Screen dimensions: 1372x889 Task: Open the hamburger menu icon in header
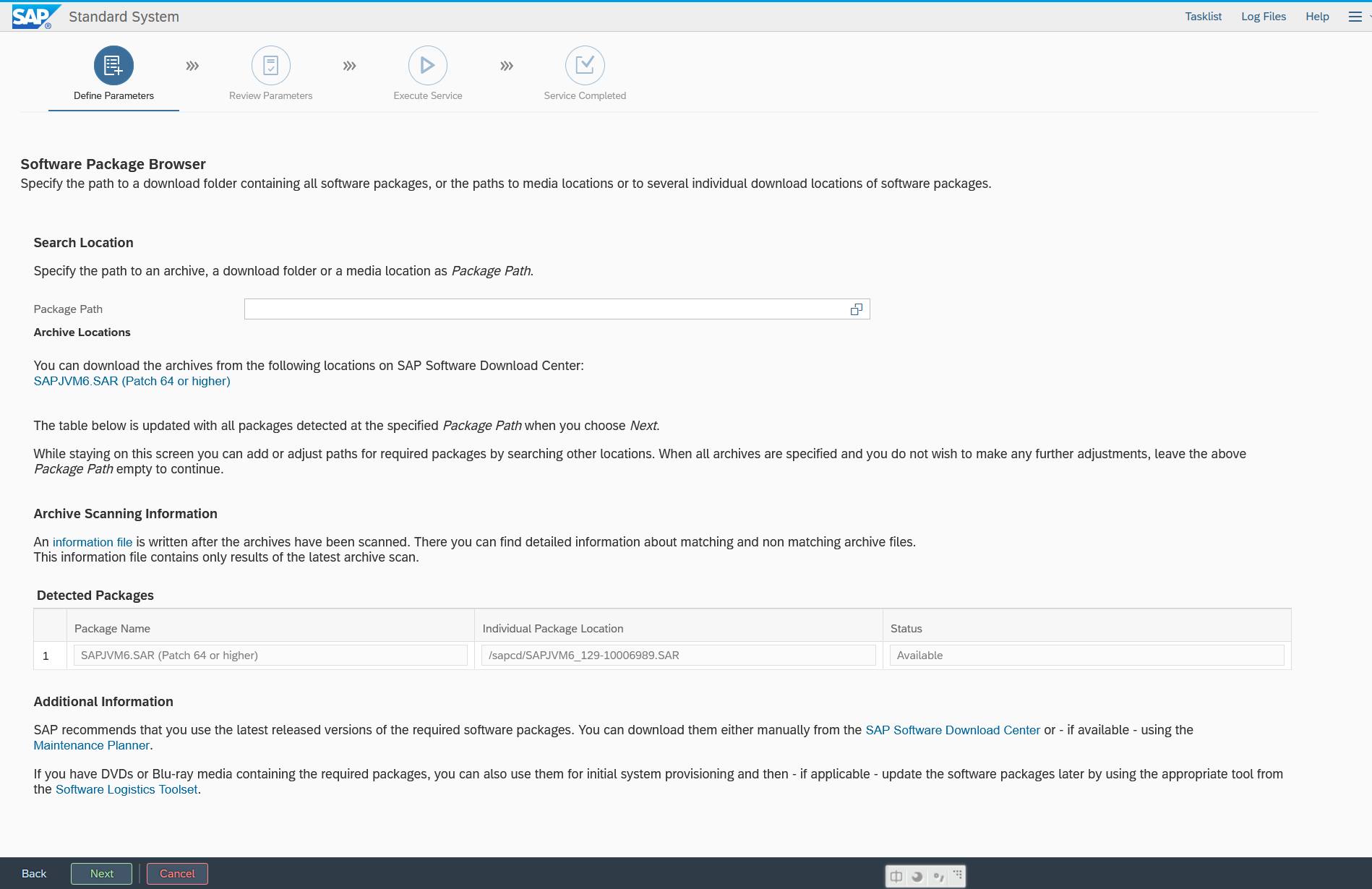[1355, 17]
